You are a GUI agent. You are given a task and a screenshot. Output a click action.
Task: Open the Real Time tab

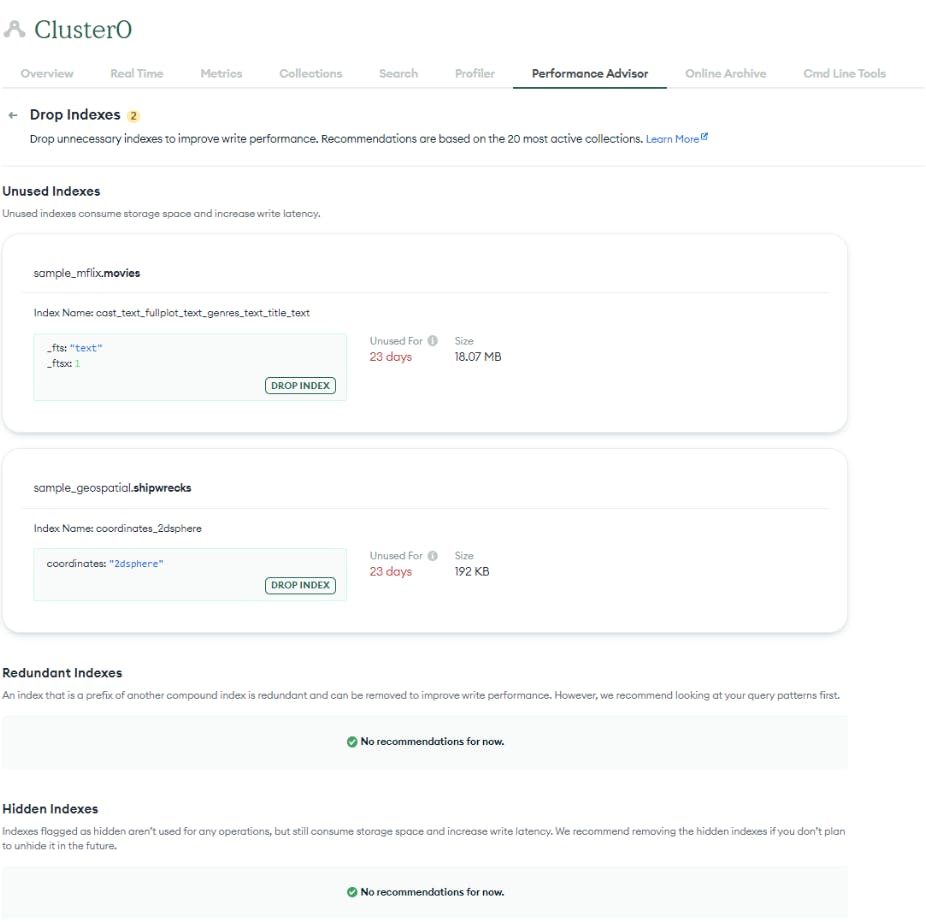(135, 73)
